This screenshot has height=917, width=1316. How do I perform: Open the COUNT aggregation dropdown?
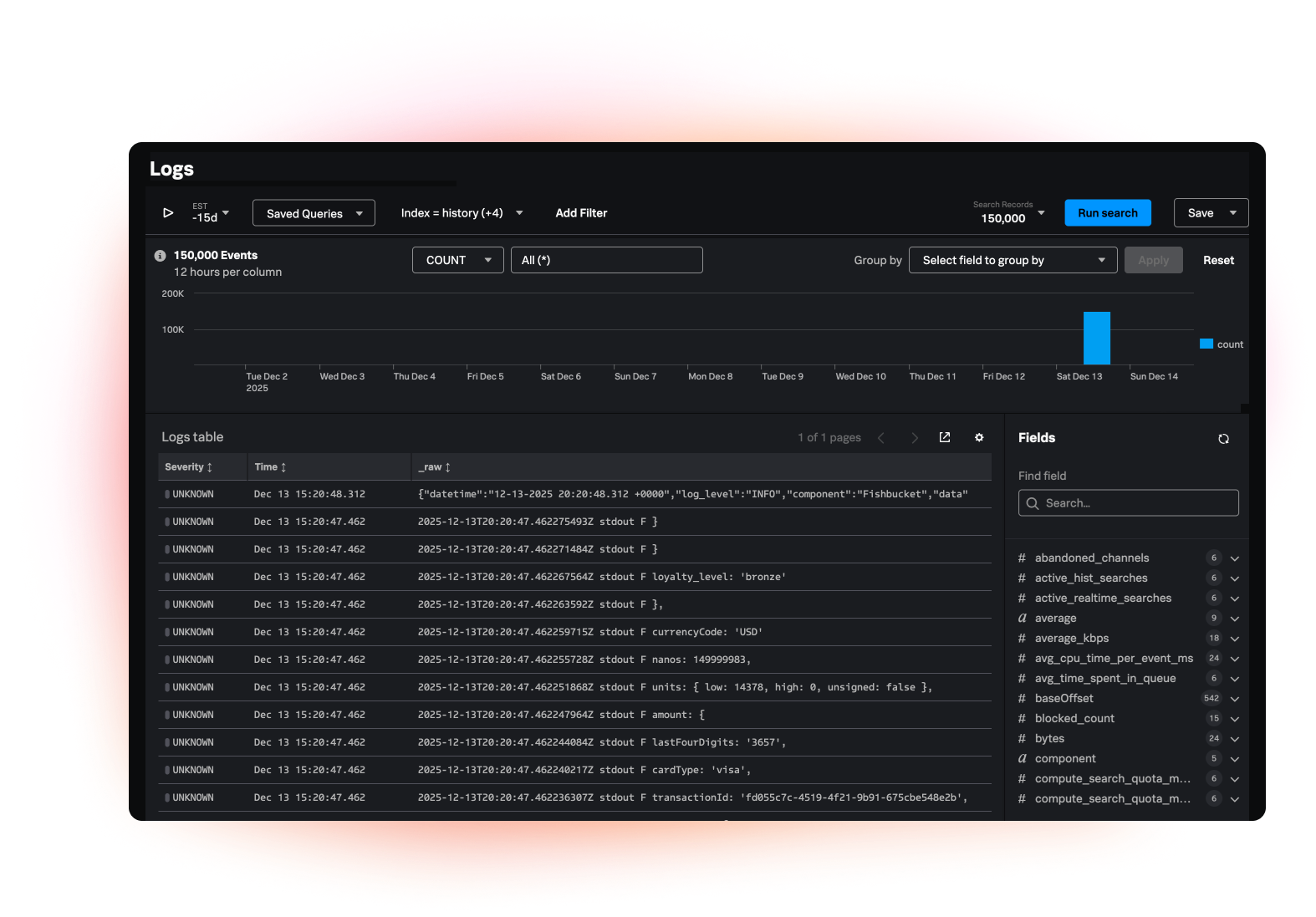click(458, 260)
